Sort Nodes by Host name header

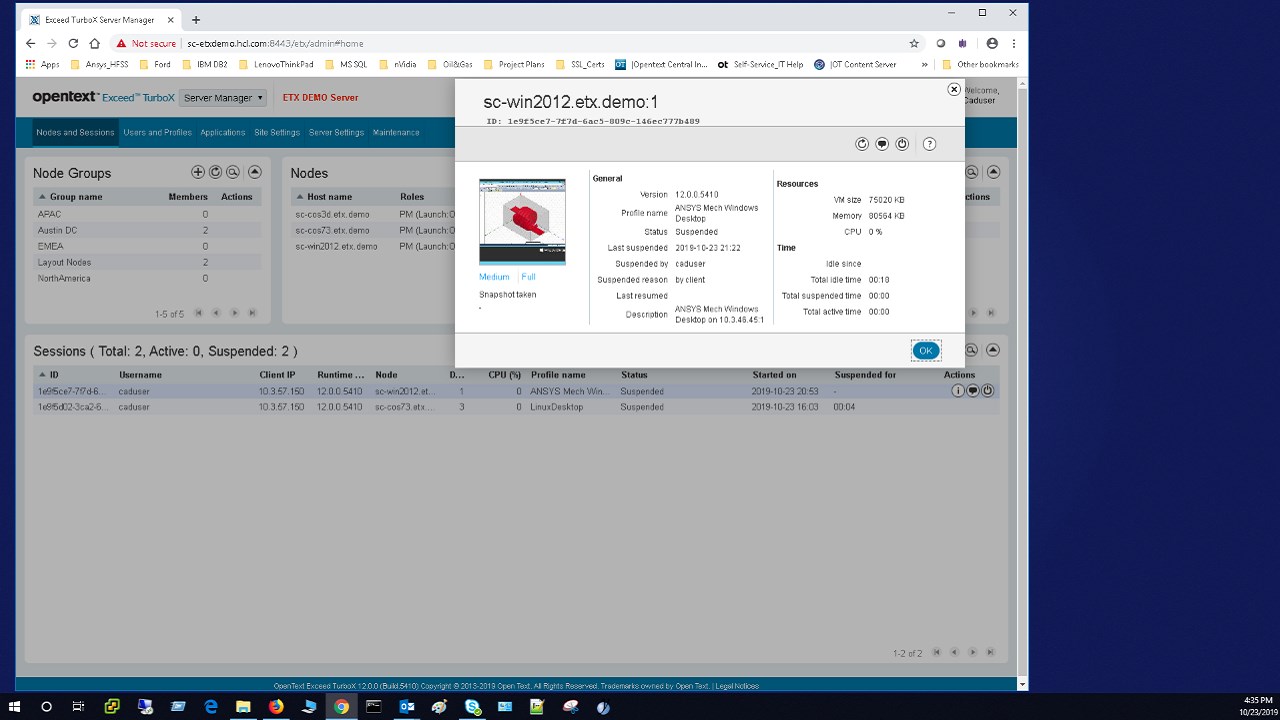pos(329,197)
